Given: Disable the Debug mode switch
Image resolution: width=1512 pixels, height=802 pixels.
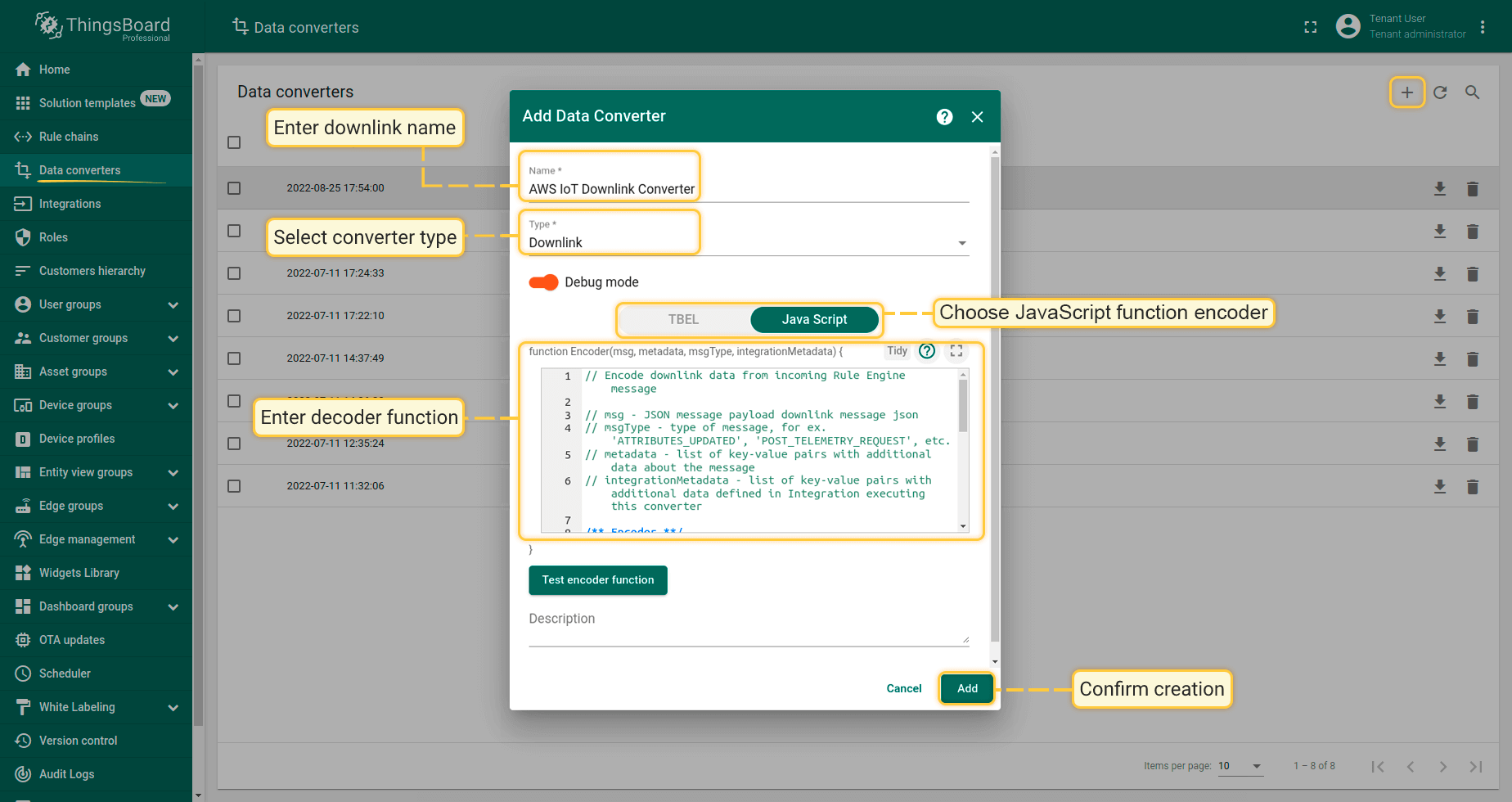Looking at the screenshot, I should pyautogui.click(x=543, y=282).
